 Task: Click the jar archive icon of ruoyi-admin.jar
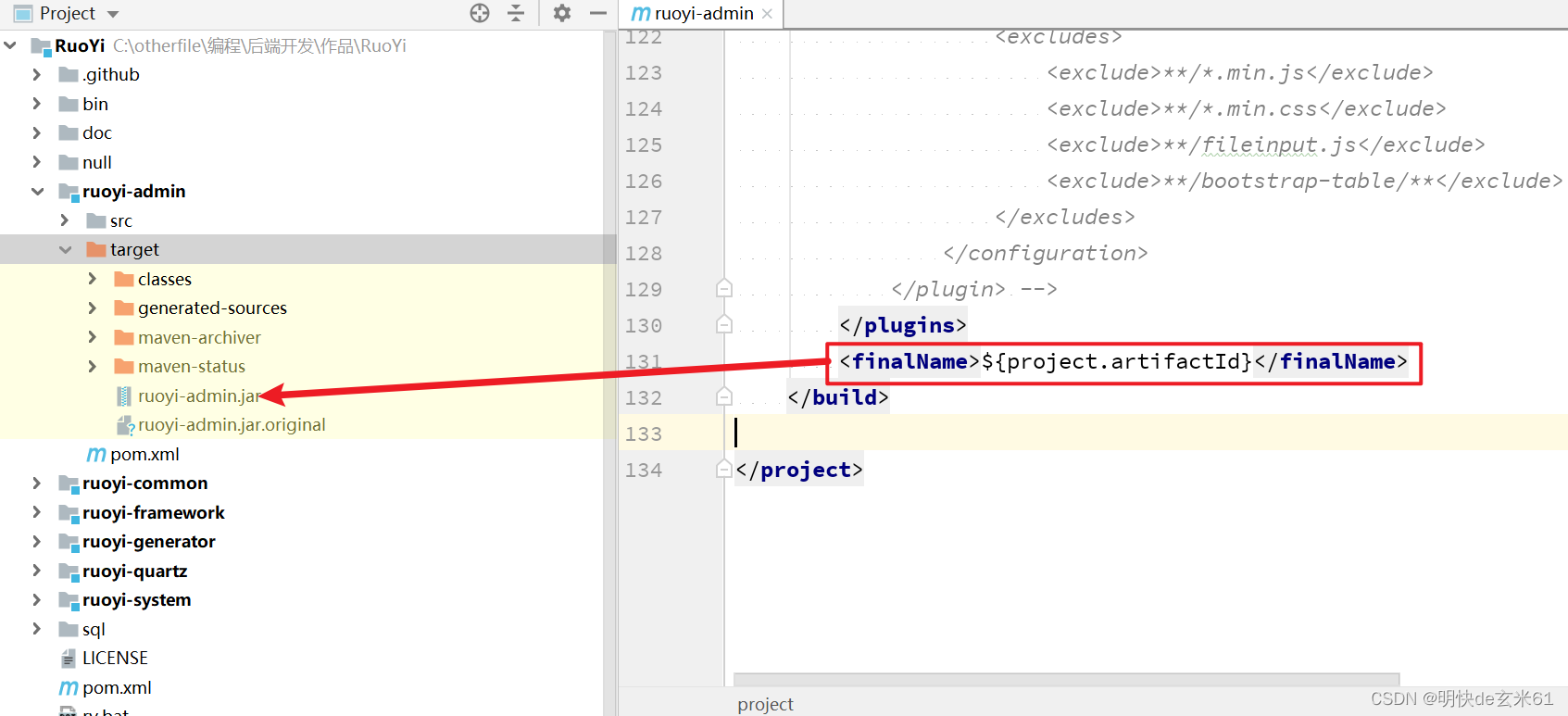click(x=124, y=396)
